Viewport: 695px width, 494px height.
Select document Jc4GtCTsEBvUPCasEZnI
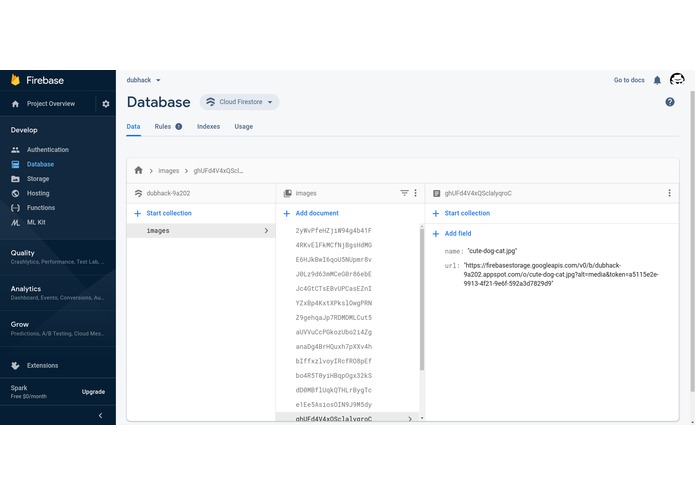(x=333, y=288)
